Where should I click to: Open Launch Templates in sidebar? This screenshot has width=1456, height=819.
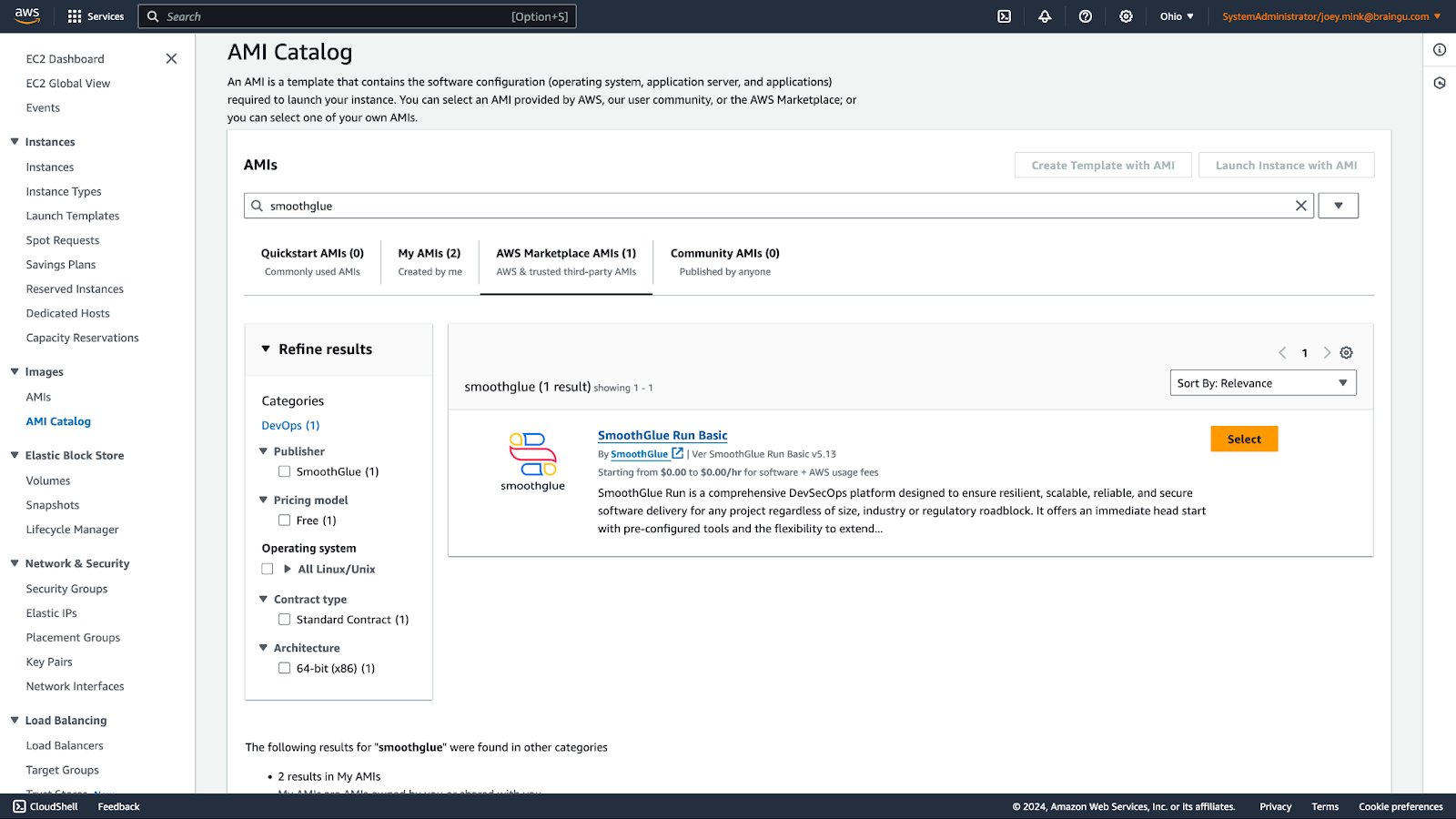(x=73, y=216)
